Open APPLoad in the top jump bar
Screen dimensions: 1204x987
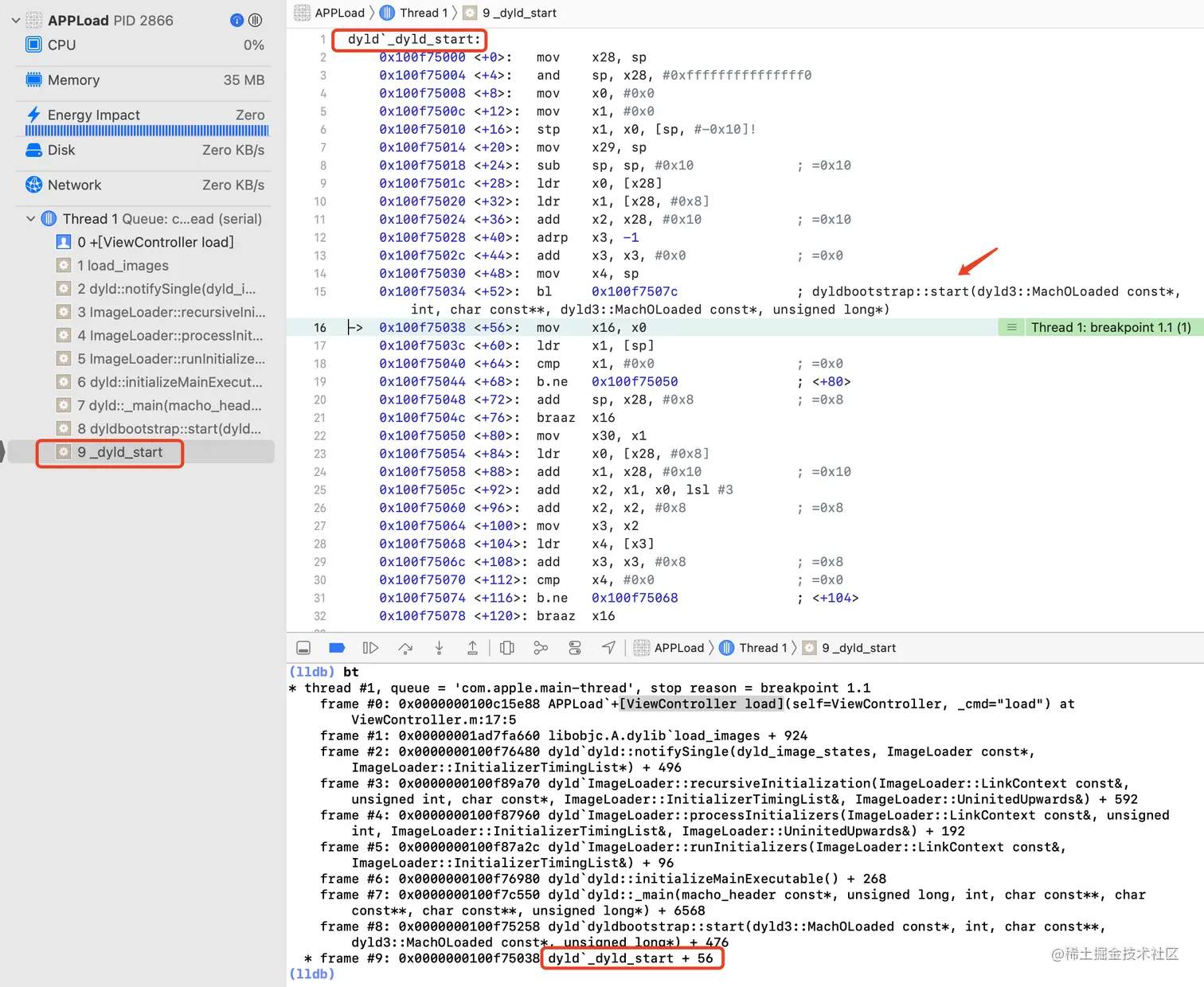[x=330, y=13]
